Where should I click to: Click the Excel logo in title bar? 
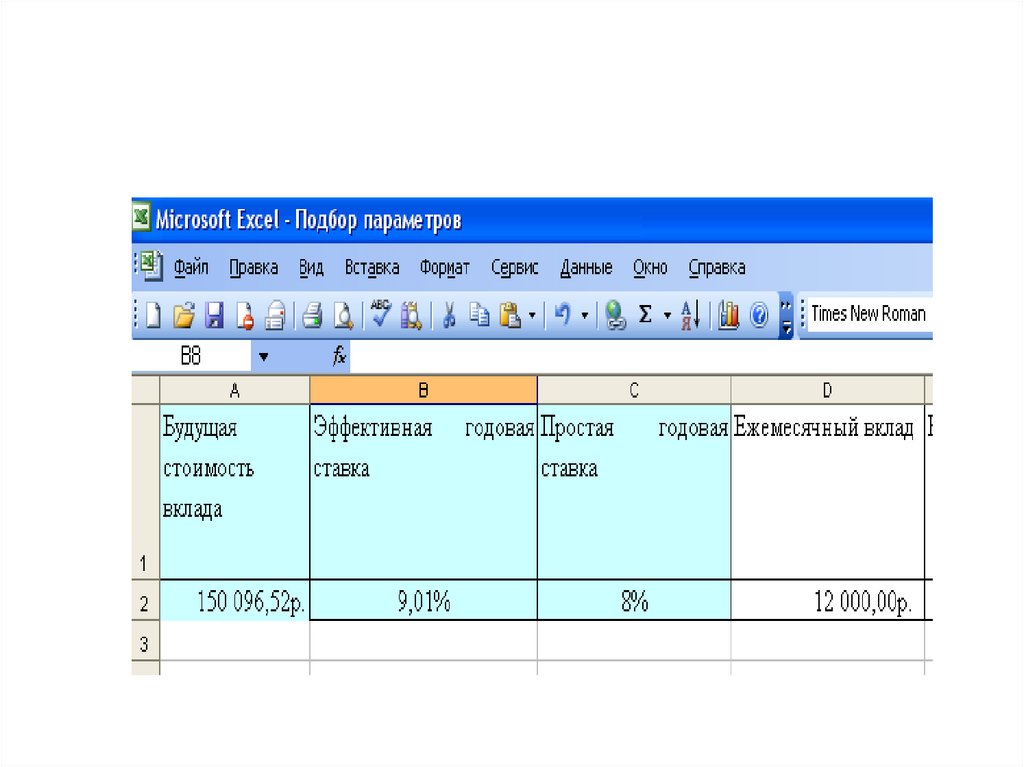[x=141, y=217]
